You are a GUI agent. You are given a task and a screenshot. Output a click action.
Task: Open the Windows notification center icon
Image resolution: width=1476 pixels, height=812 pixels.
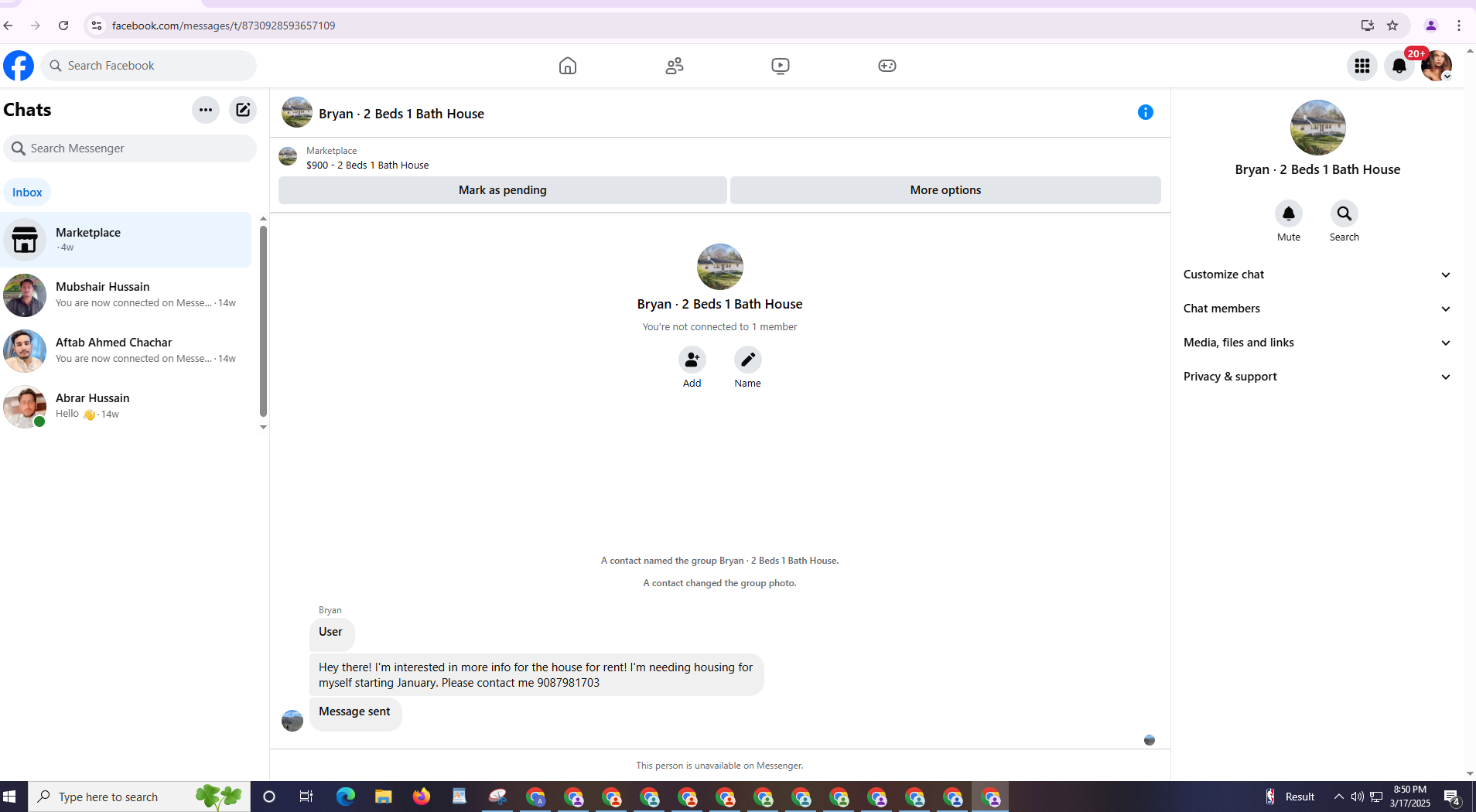tap(1452, 797)
